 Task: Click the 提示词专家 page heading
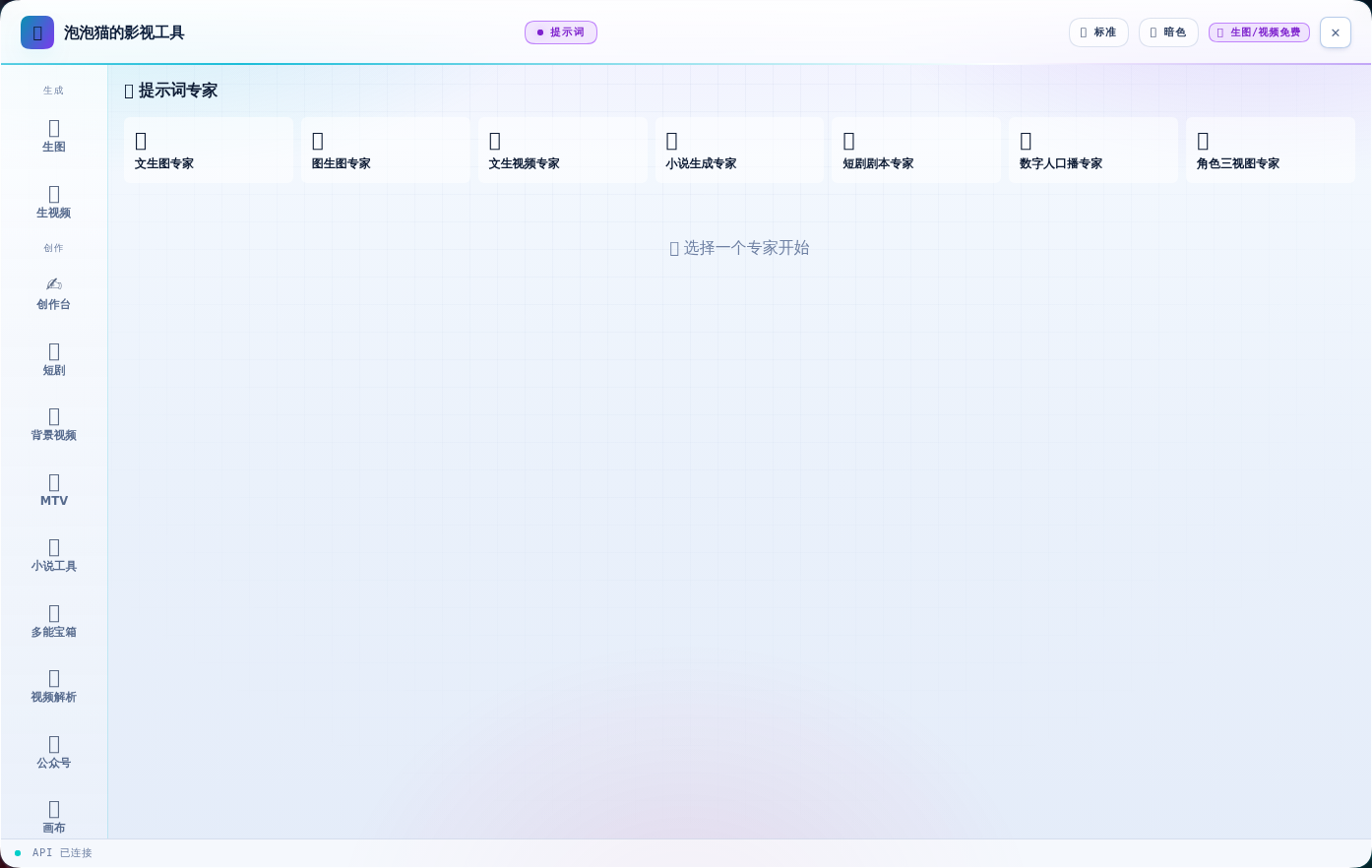[171, 91]
